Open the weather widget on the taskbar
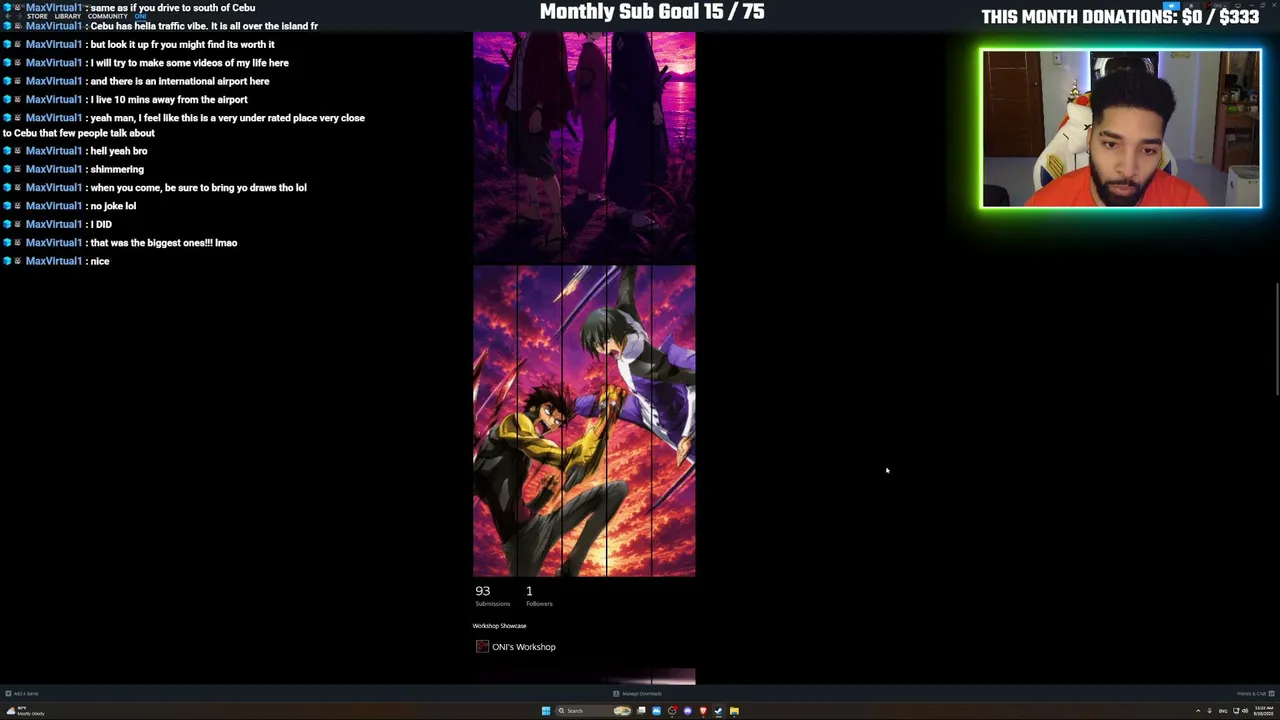This screenshot has width=1280, height=720. pyautogui.click(x=24, y=711)
